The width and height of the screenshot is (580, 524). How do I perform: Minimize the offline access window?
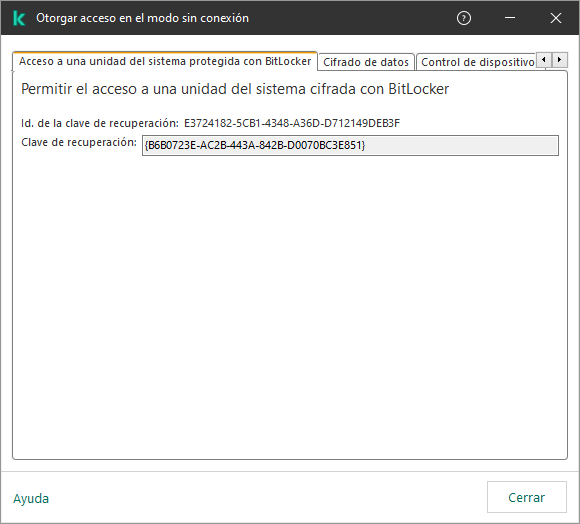click(510, 18)
